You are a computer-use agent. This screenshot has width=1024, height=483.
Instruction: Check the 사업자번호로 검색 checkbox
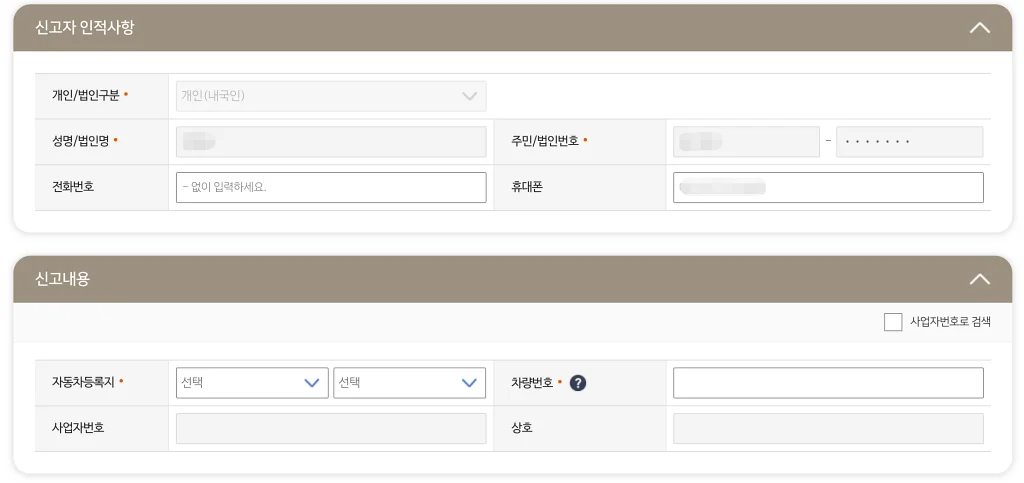coord(893,322)
